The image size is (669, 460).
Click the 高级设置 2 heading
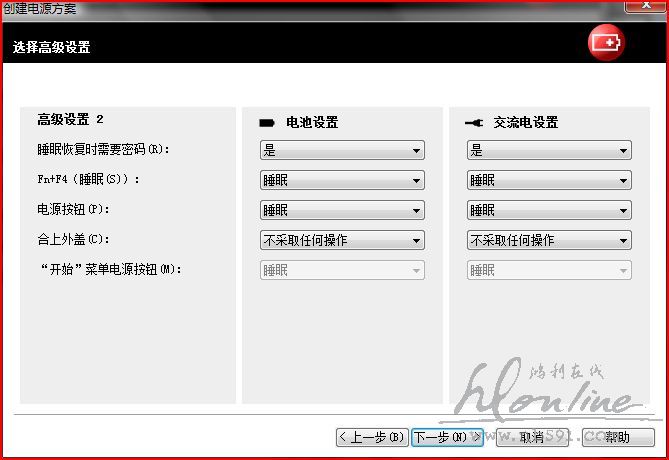tap(70, 119)
